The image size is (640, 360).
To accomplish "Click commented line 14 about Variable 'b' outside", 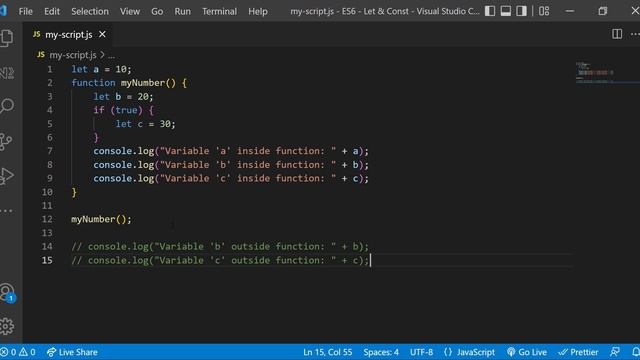I will pos(220,247).
